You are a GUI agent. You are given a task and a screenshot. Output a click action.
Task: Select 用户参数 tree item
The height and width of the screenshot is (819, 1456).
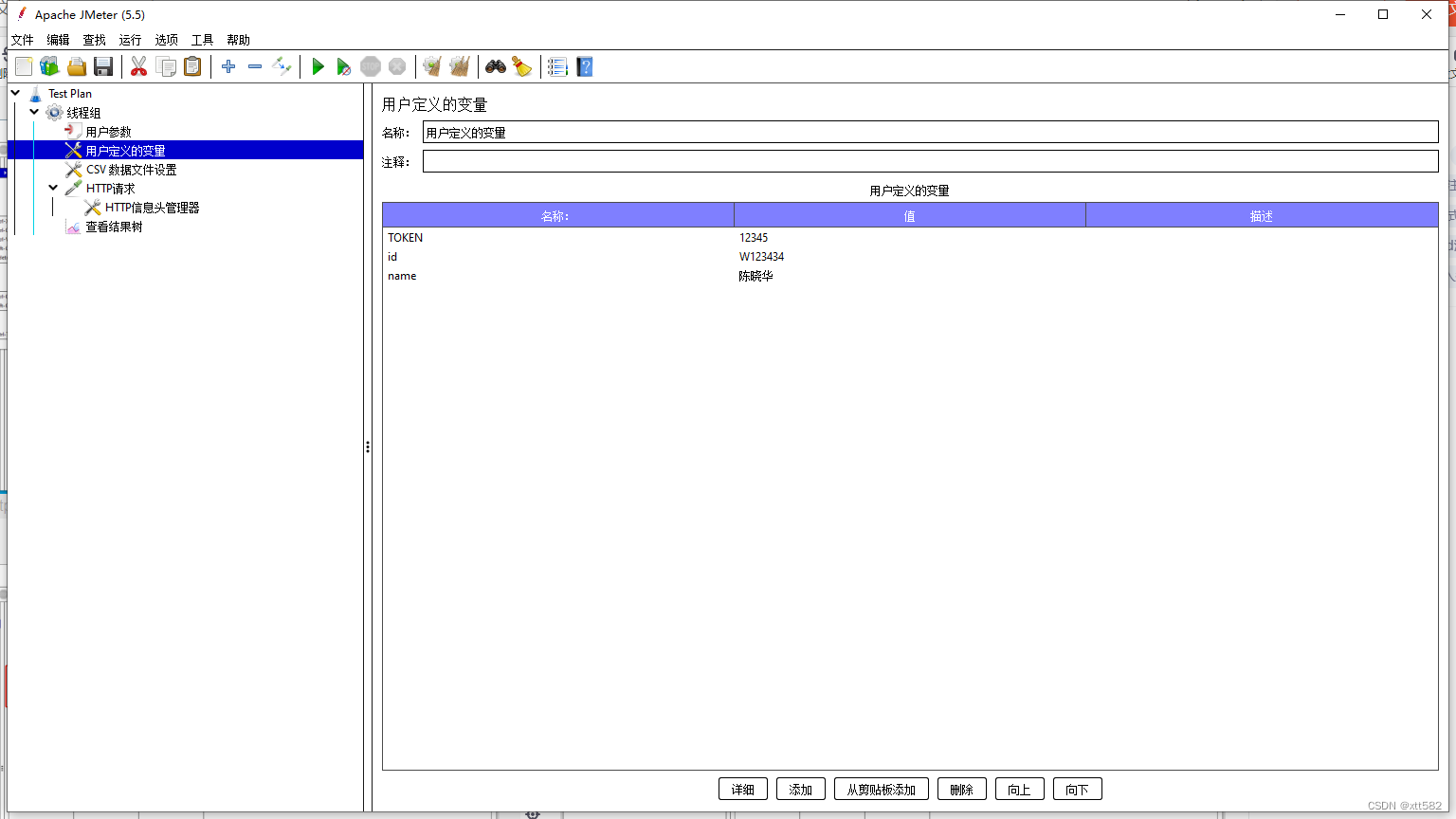108,132
